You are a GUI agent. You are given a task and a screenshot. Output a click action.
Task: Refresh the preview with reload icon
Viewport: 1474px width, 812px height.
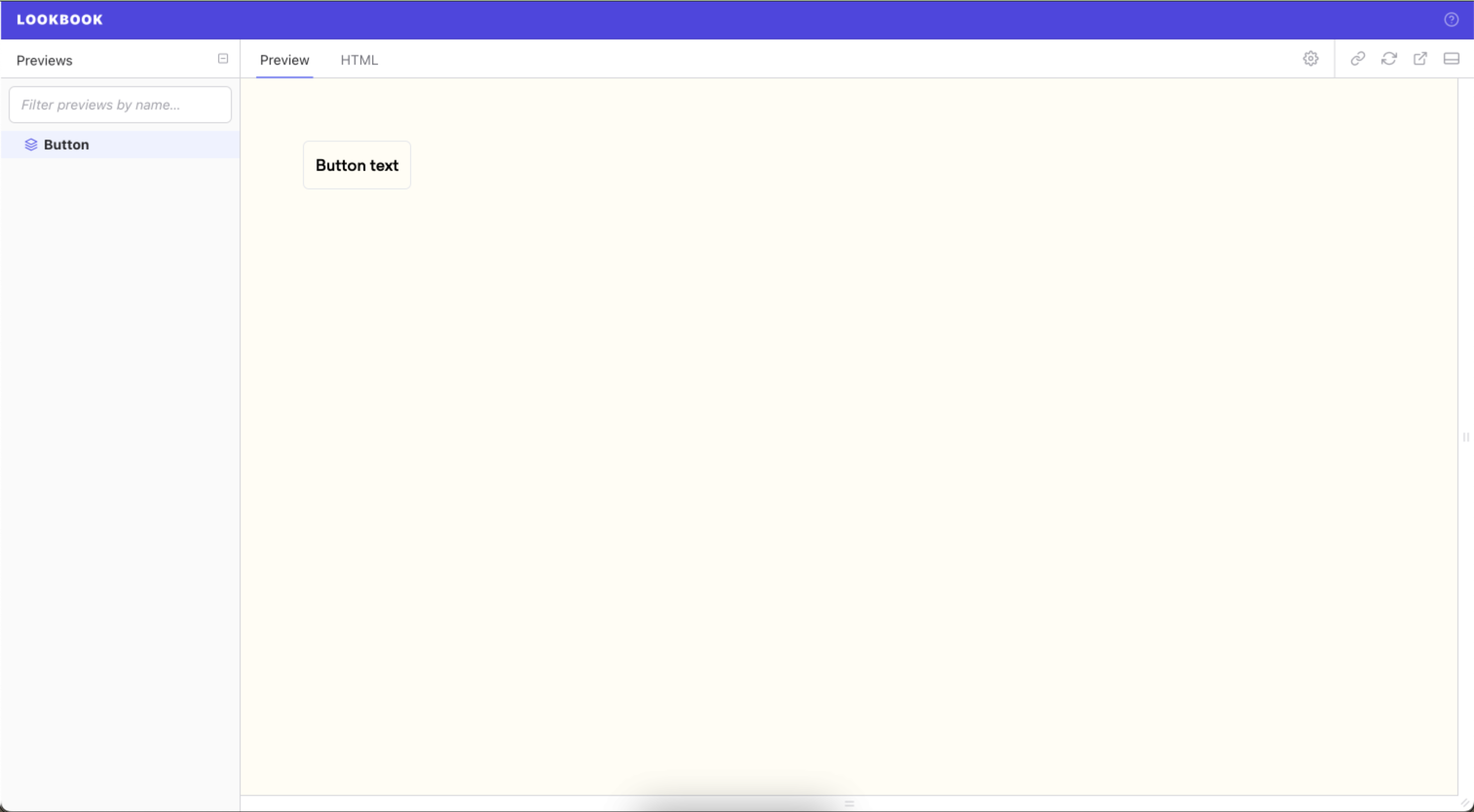tap(1389, 58)
